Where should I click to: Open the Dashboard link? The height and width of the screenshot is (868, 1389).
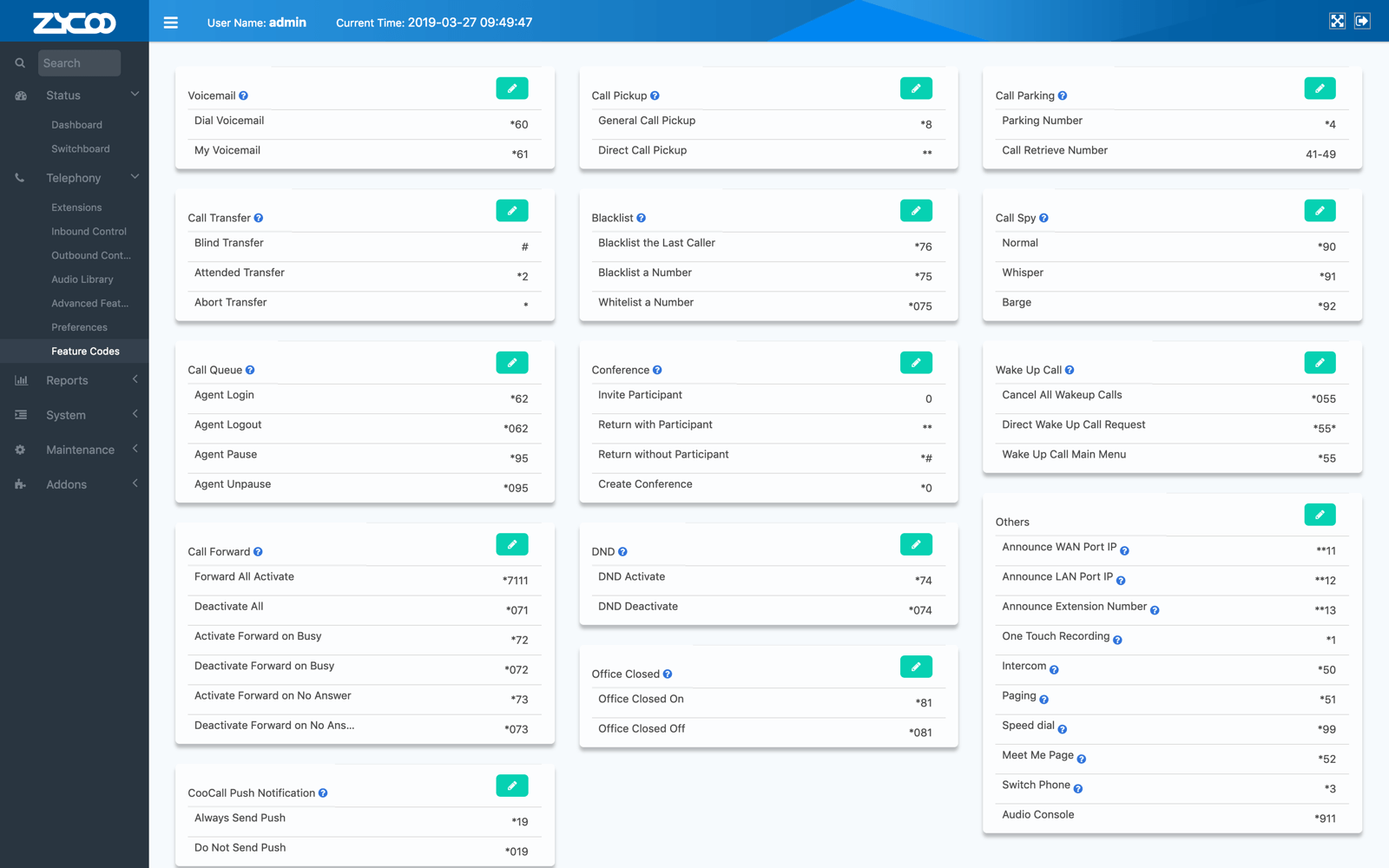click(76, 125)
